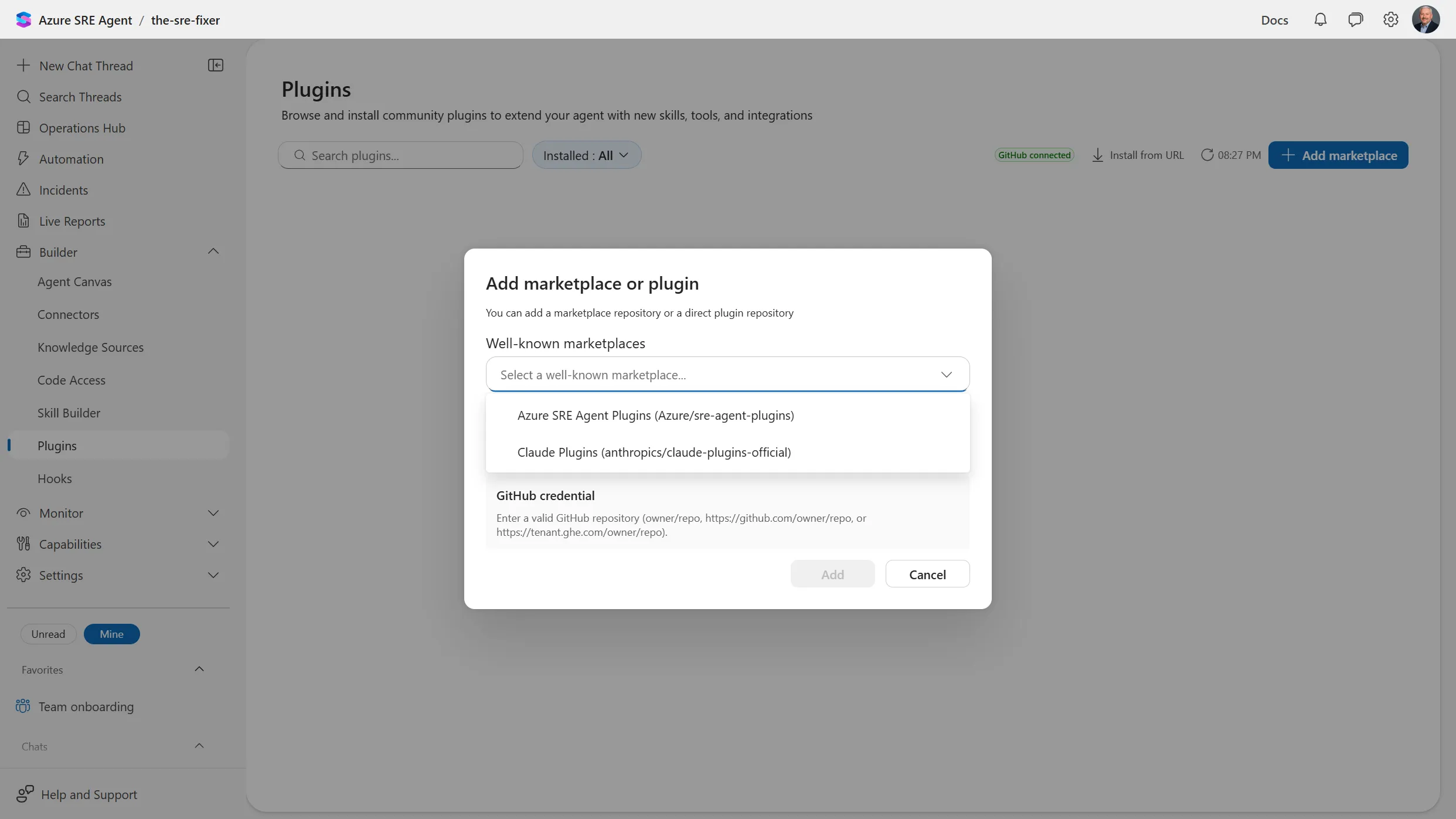
Task: Open the Installed : All filter dropdown
Action: [586, 155]
